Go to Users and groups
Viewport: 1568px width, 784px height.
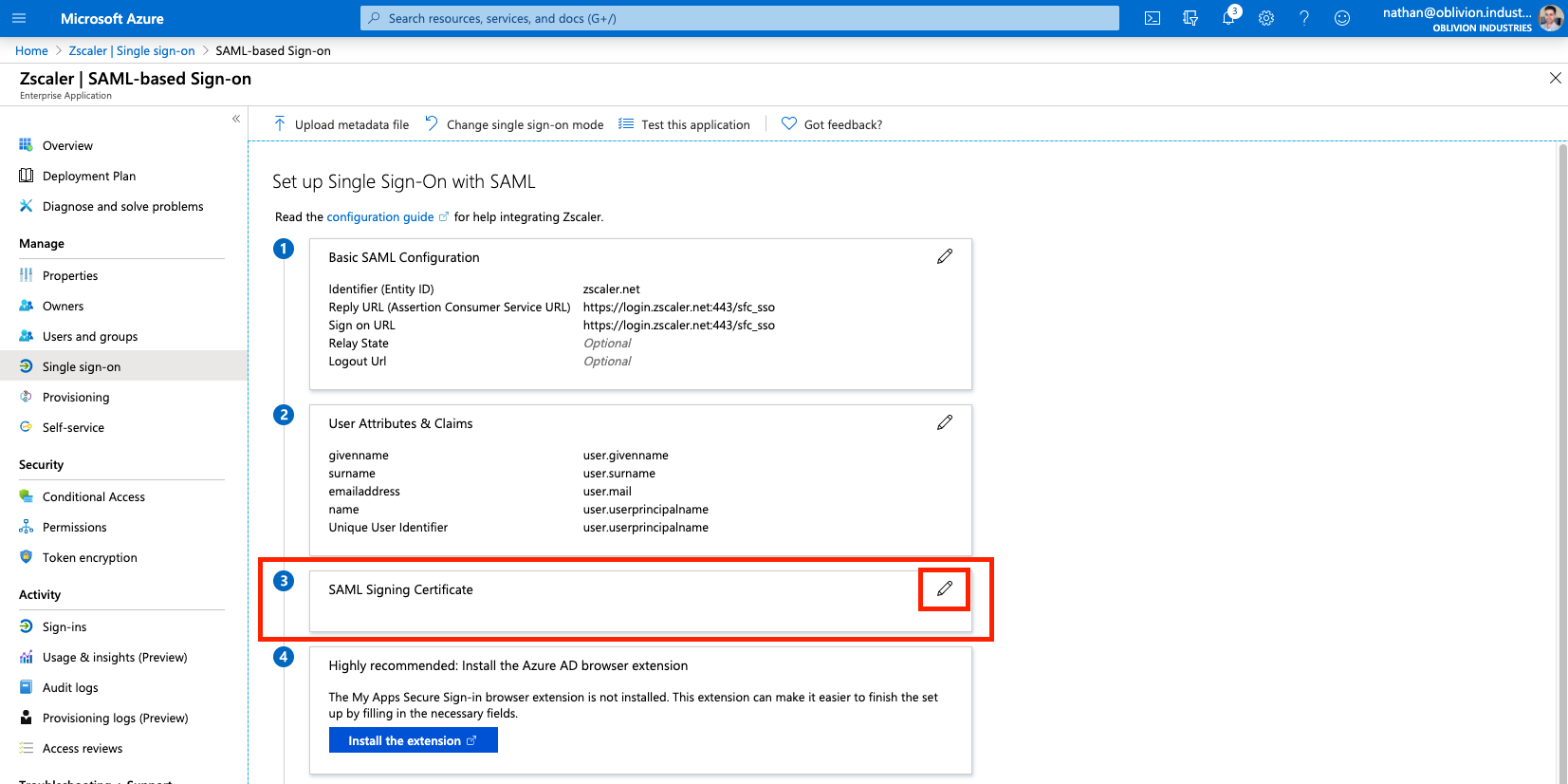pos(90,336)
